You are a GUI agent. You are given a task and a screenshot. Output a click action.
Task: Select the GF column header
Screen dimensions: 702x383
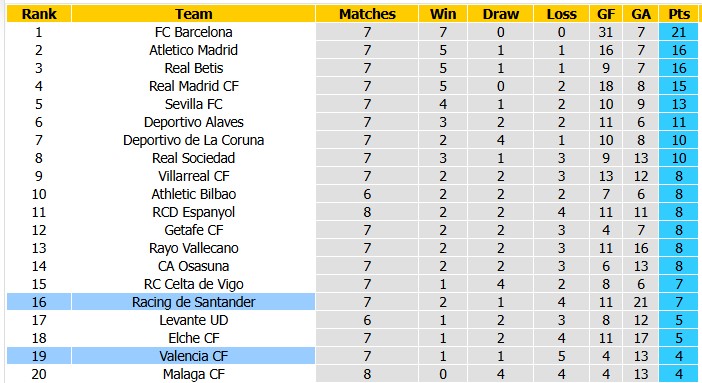pos(606,14)
